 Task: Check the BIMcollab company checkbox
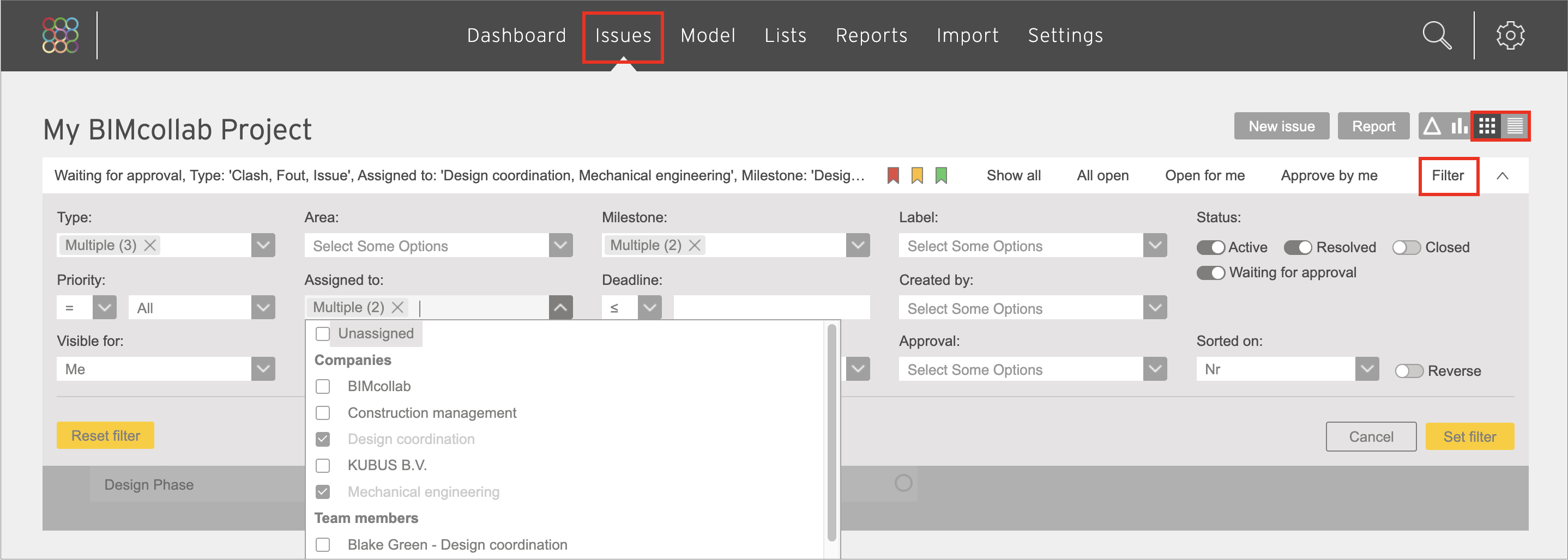click(323, 387)
